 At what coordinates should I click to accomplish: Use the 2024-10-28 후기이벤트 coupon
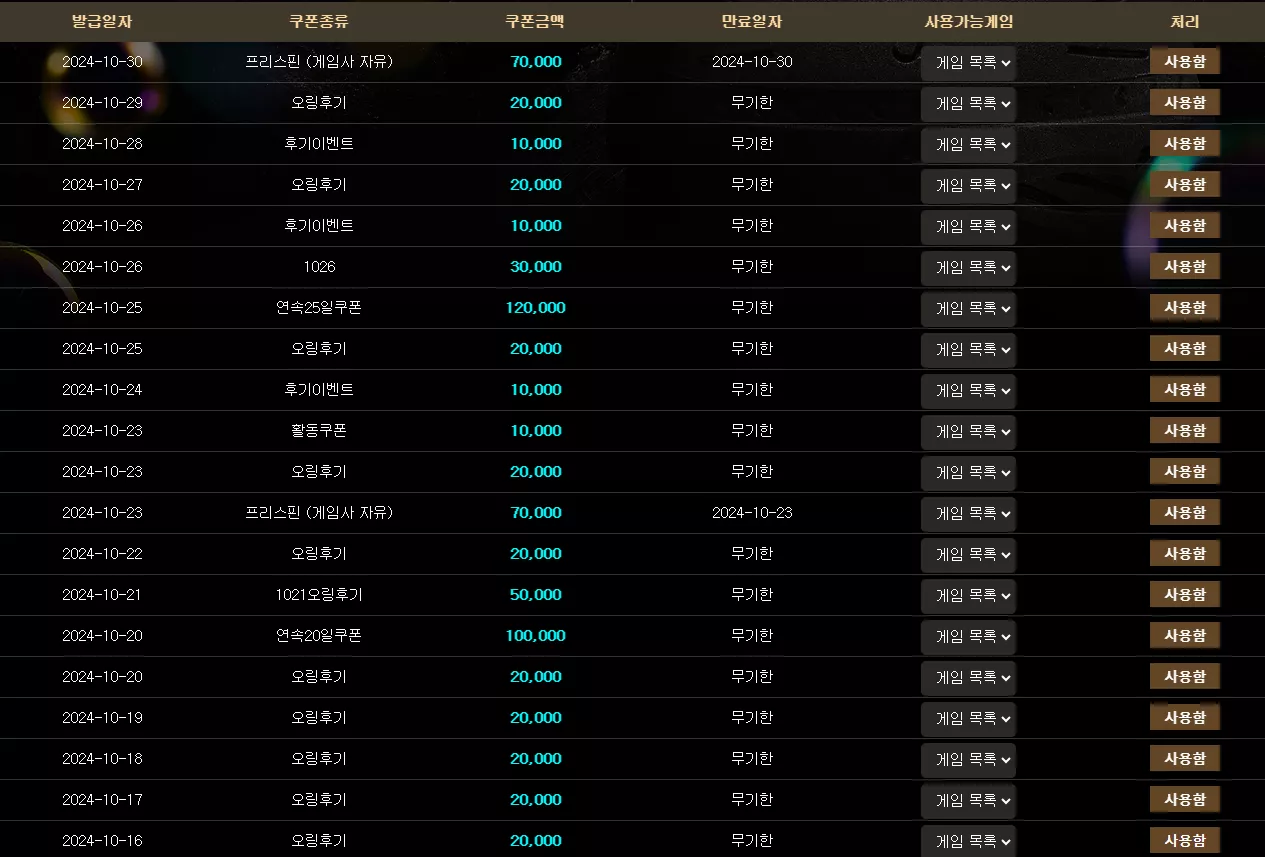[1184, 144]
